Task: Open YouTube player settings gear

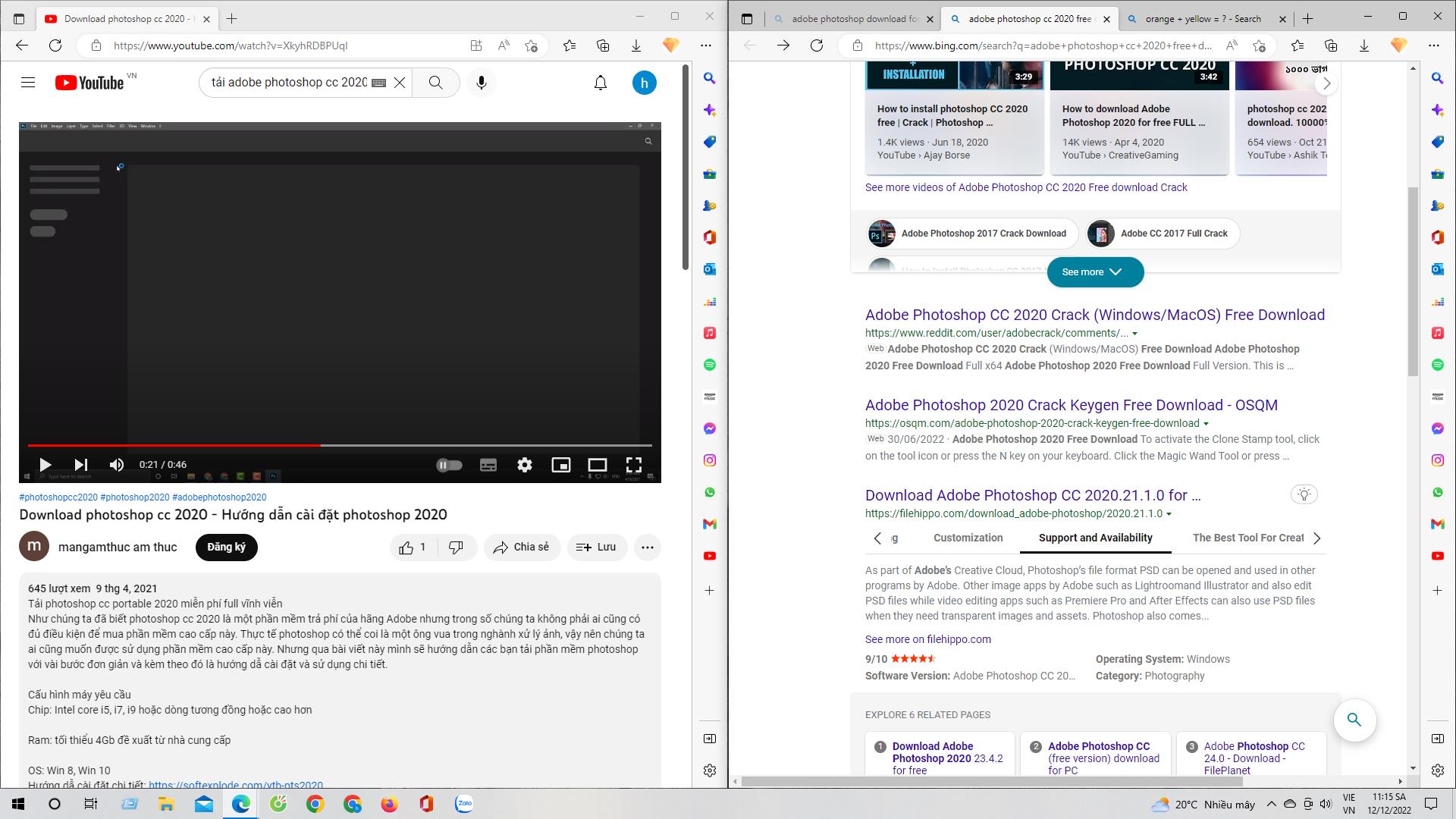Action: click(x=524, y=465)
